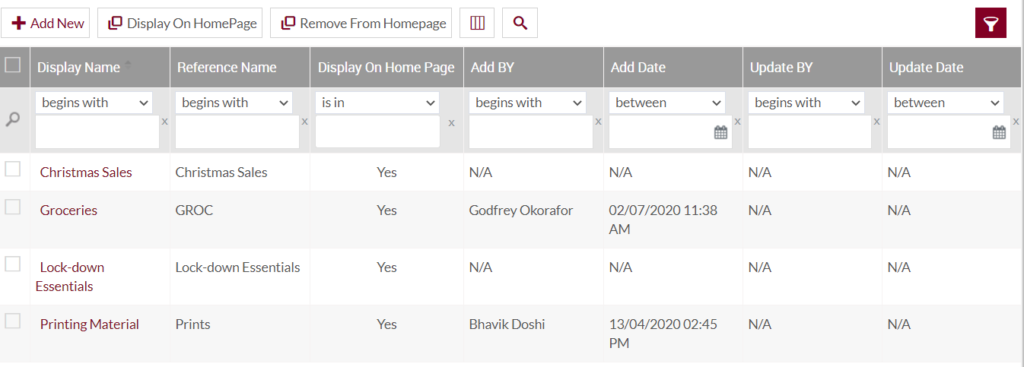The height and width of the screenshot is (367, 1024).
Task: Expand the 'is in' operator dropdown
Action: 377,103
